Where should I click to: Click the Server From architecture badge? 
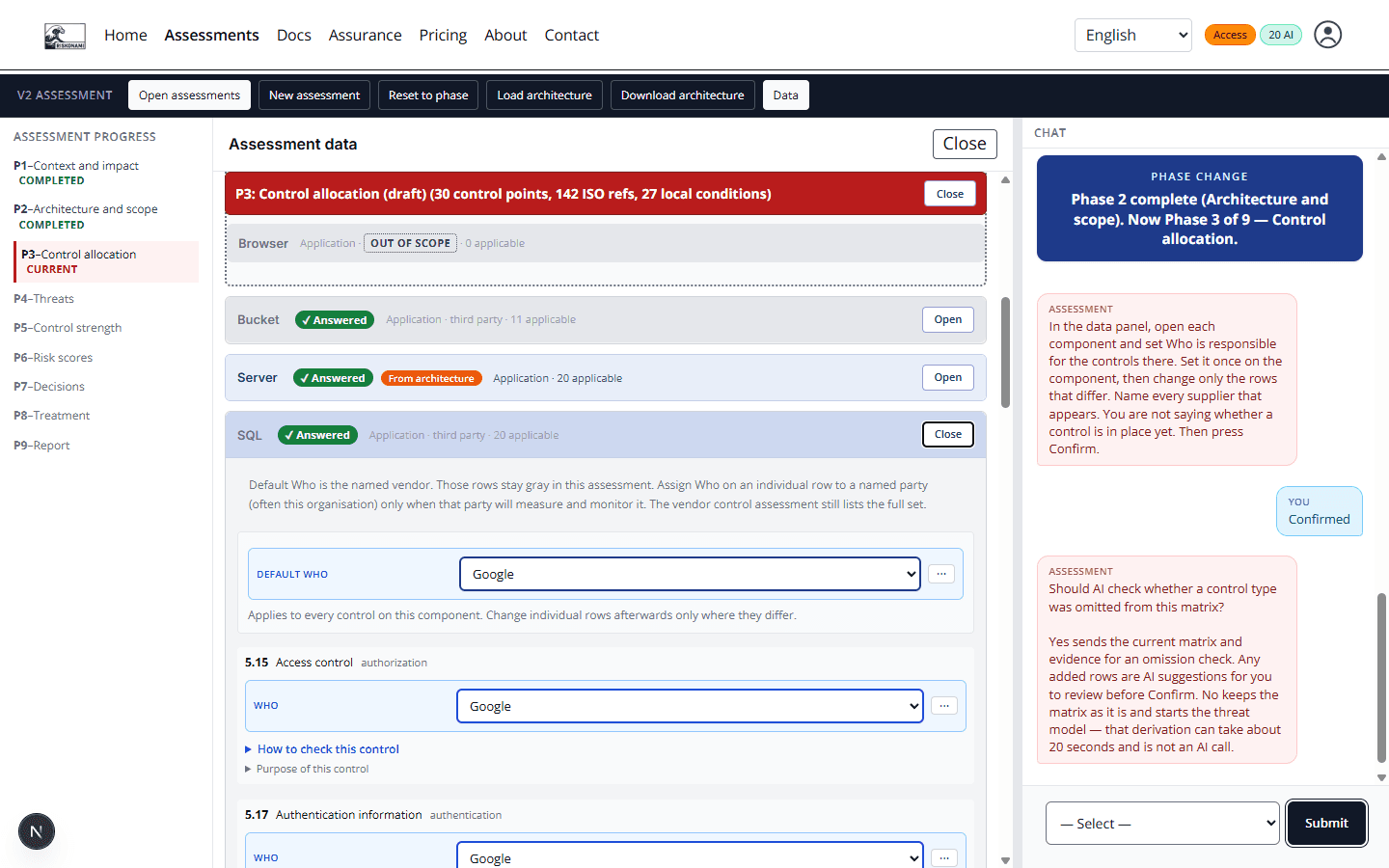click(x=431, y=378)
